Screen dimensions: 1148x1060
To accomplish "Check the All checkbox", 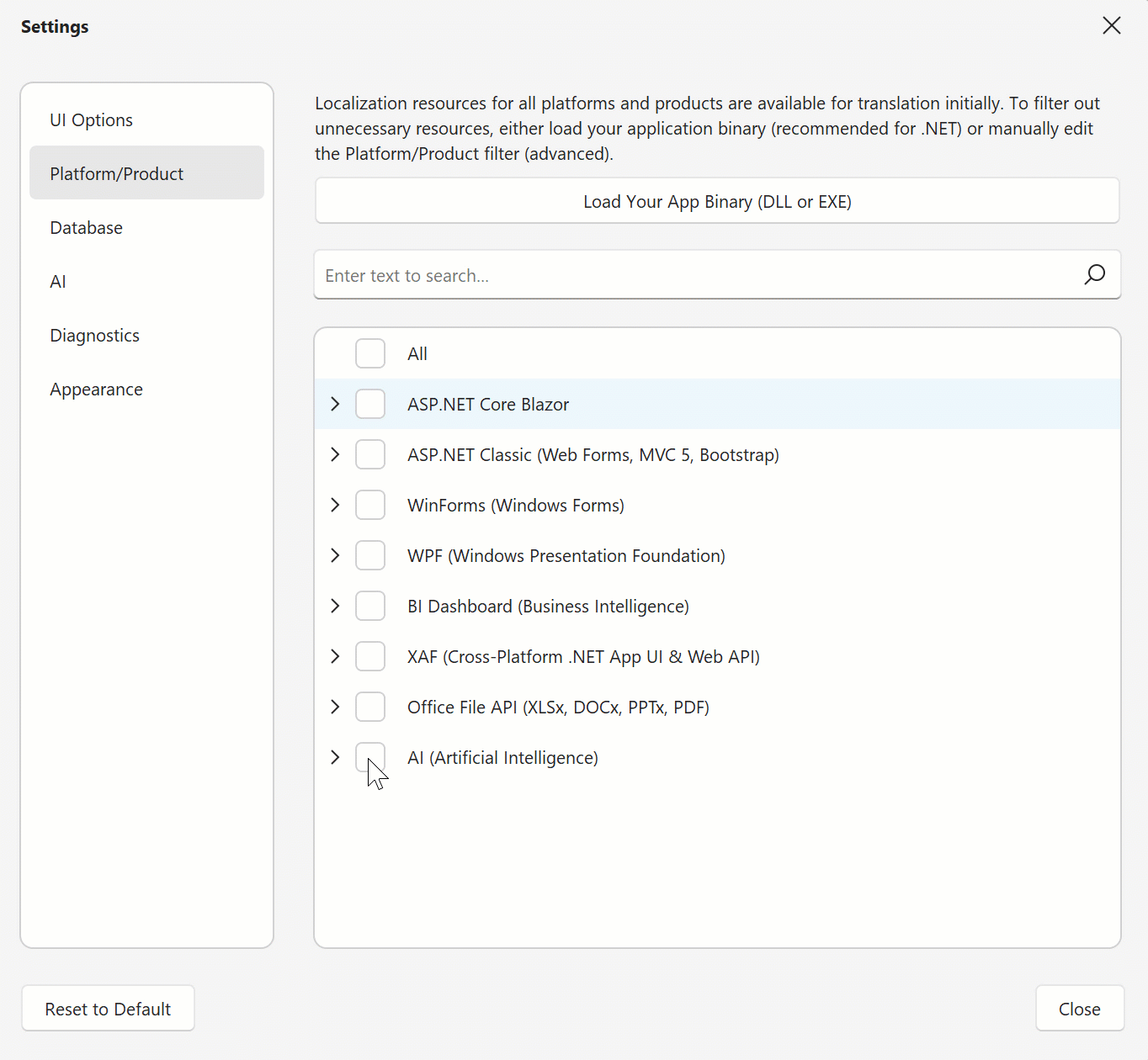I will [x=370, y=353].
